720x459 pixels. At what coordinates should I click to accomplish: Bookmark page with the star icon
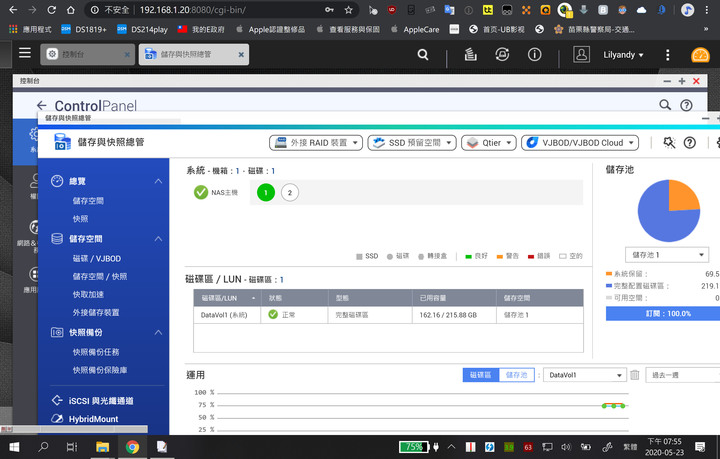click(x=349, y=10)
